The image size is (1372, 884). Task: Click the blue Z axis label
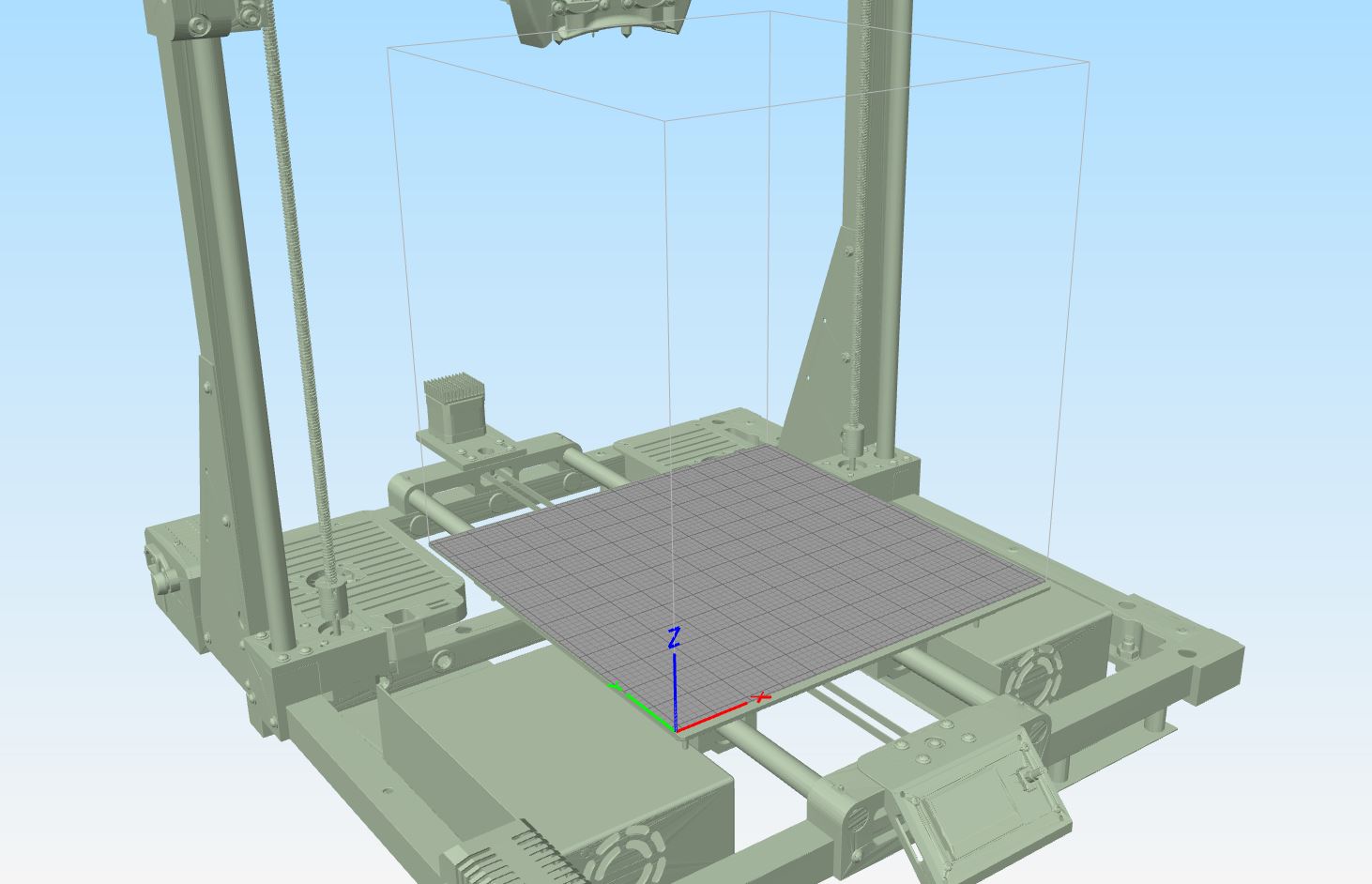click(x=673, y=639)
